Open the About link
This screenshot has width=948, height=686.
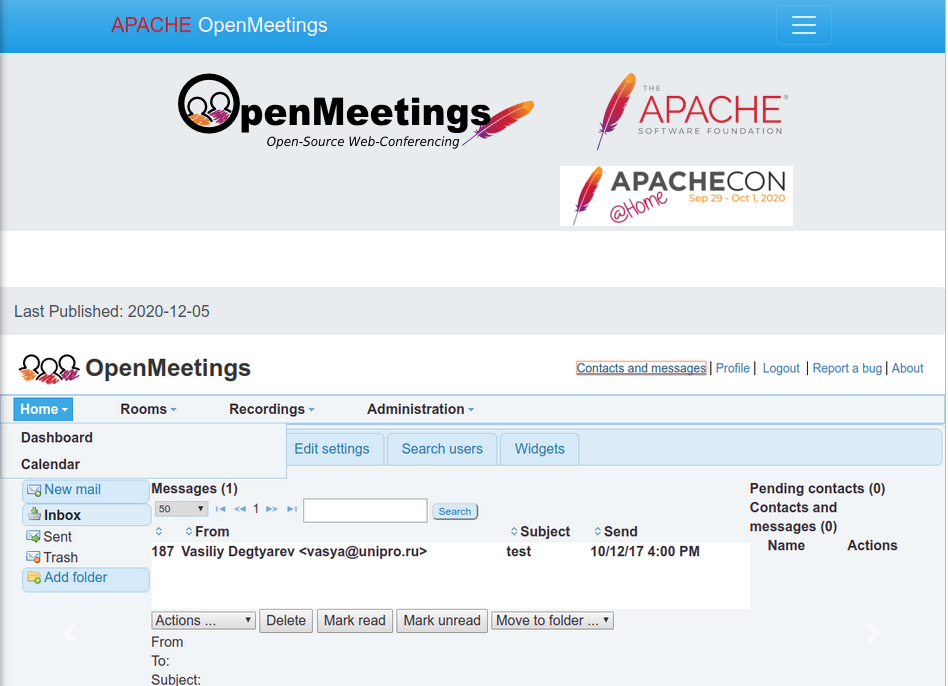(x=907, y=368)
